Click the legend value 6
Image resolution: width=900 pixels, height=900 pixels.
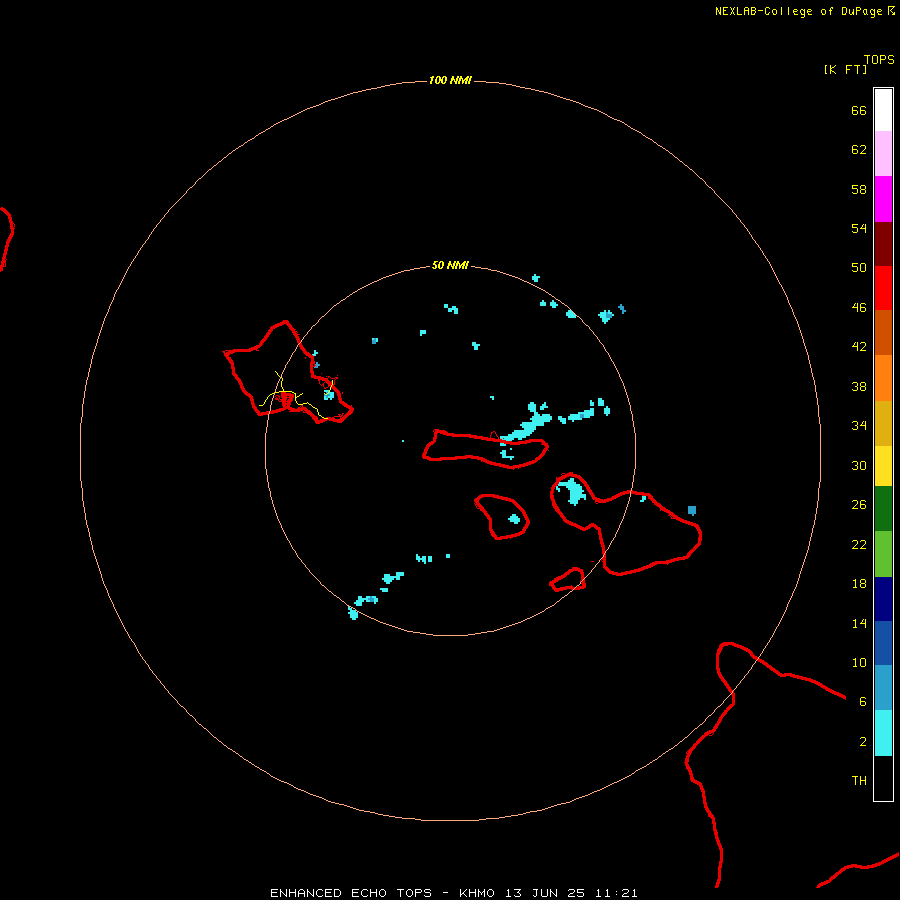point(863,701)
